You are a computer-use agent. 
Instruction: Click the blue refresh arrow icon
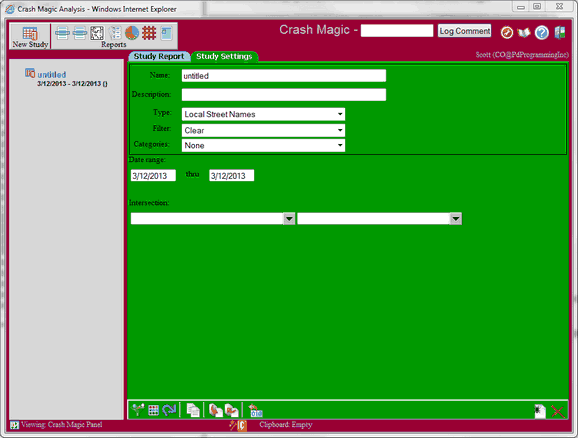pos(169,410)
